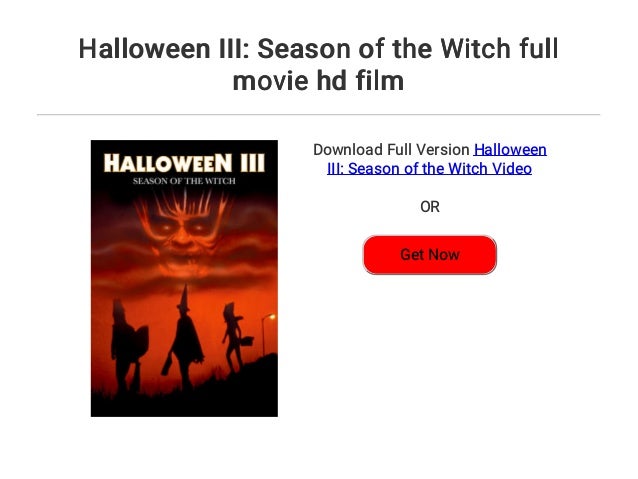This screenshot has height=479, width=638.
Task: Click the glowing demon face on the poster
Action: pyautogui.click(x=184, y=232)
